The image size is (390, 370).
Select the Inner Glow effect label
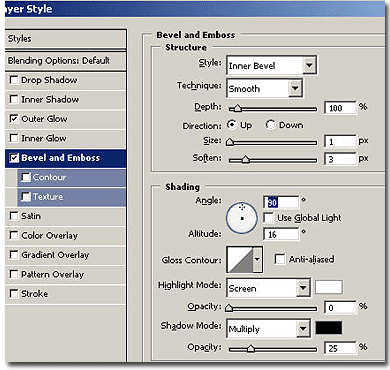(44, 138)
